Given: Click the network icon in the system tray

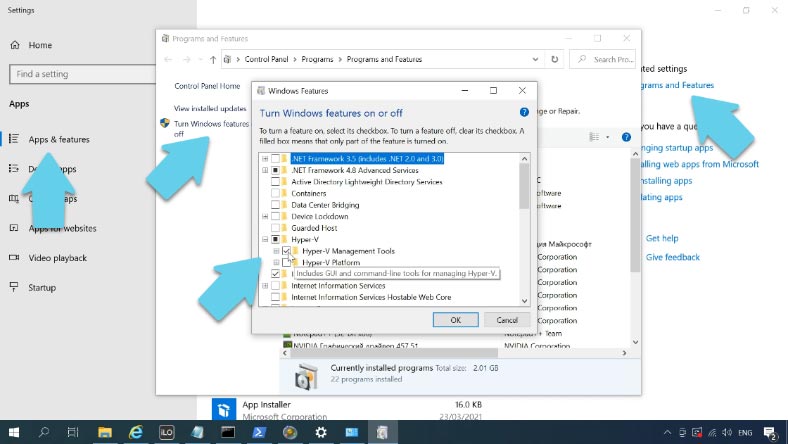Looking at the screenshot, I should tap(712, 432).
